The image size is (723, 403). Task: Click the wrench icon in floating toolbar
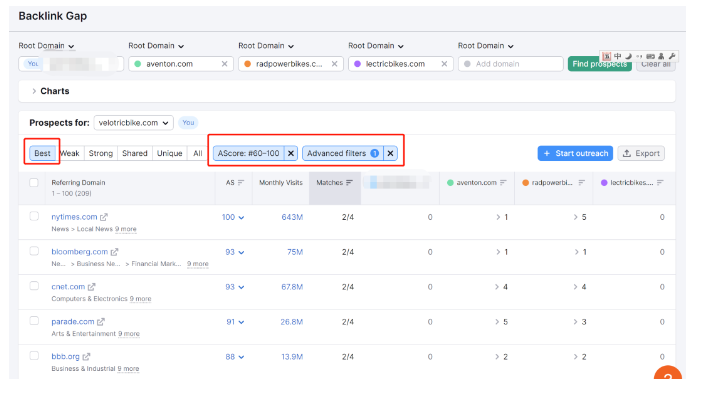pos(672,56)
